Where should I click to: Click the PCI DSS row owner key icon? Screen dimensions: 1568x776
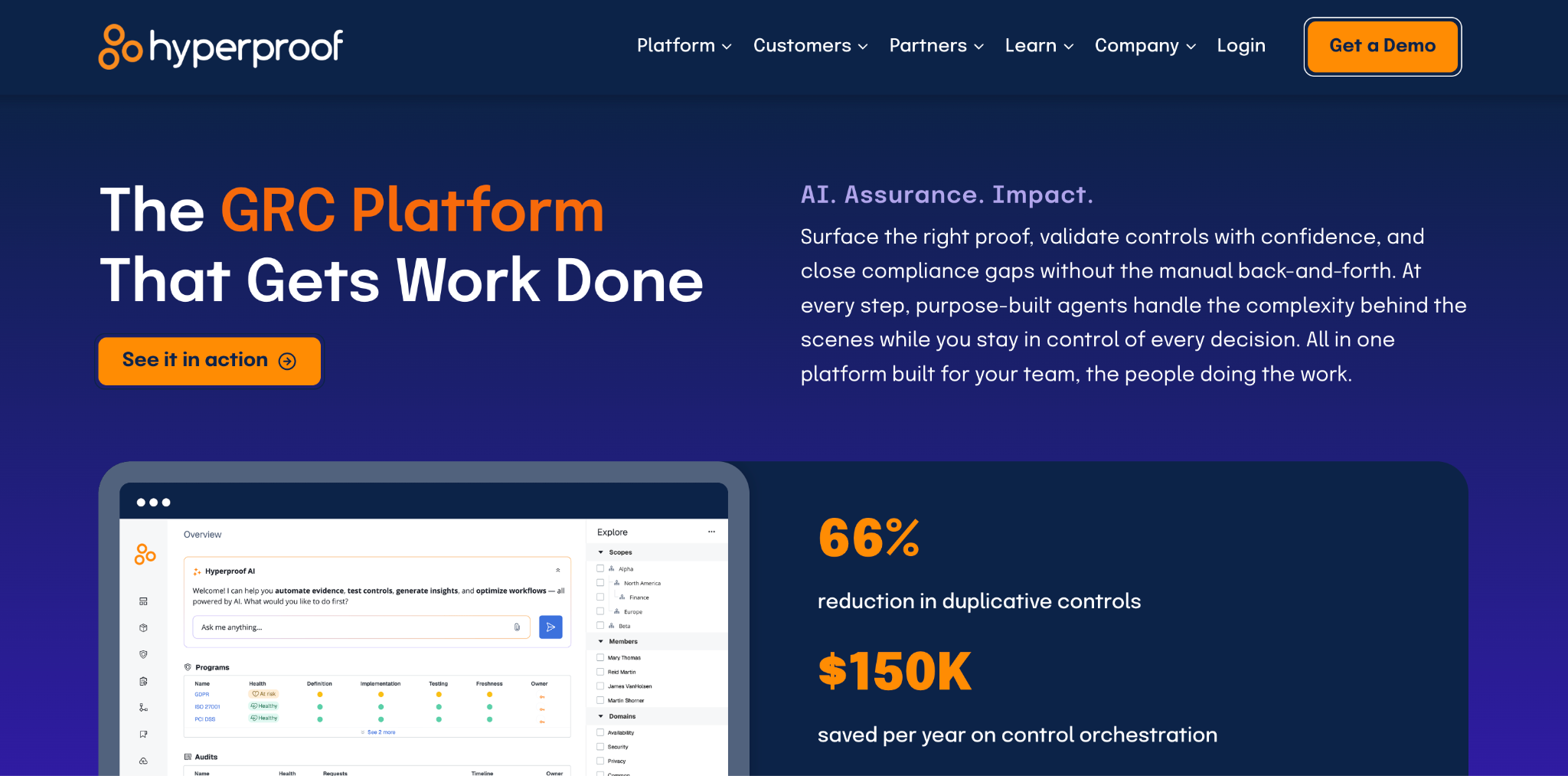pyautogui.click(x=542, y=721)
